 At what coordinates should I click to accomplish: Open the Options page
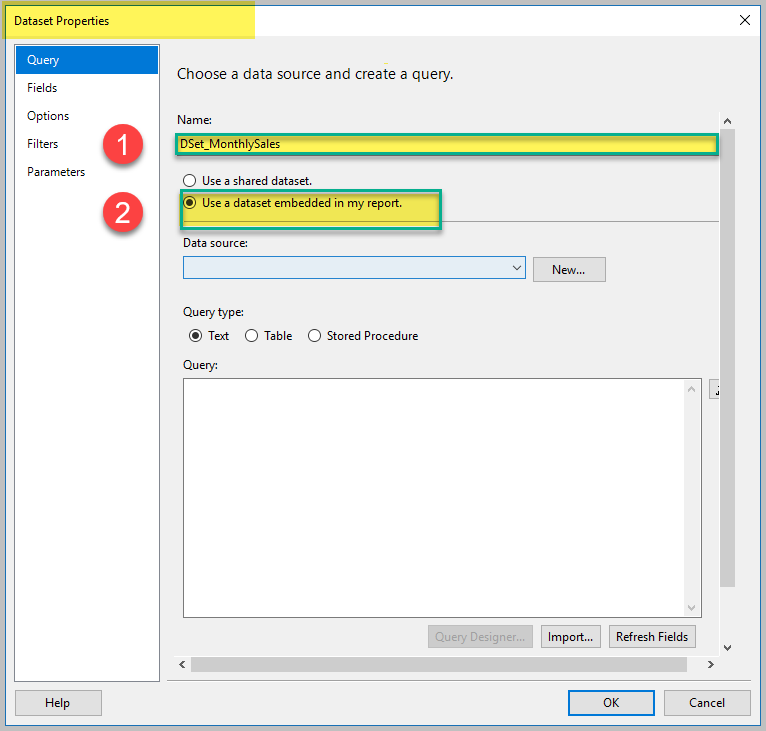87,116
